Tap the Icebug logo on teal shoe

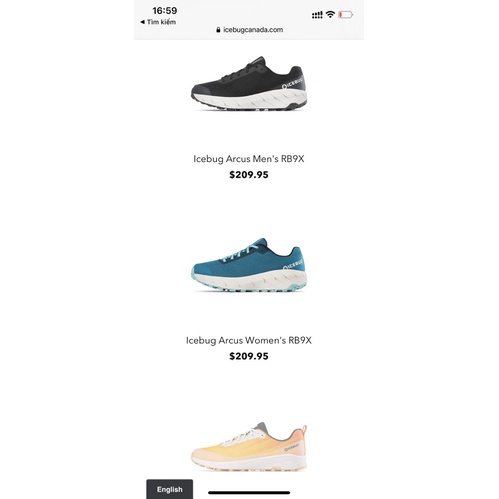tap(293, 265)
